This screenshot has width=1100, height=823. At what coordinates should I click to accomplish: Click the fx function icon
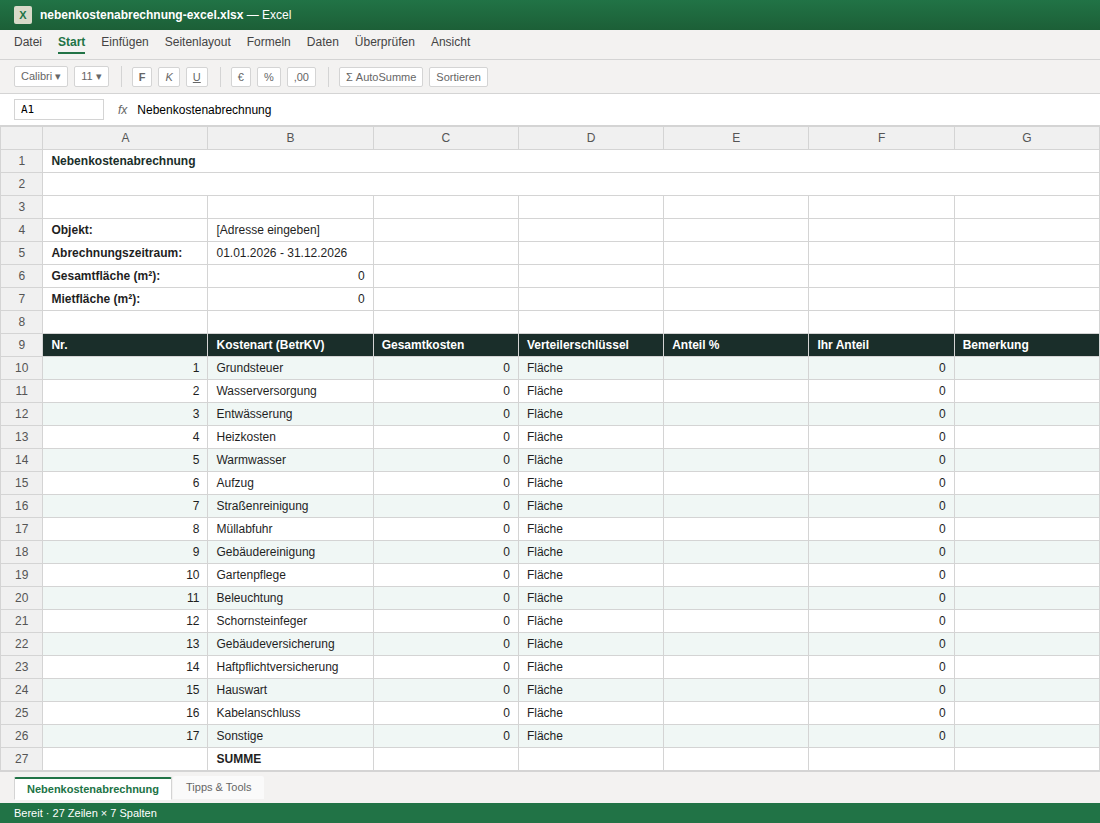(x=123, y=109)
